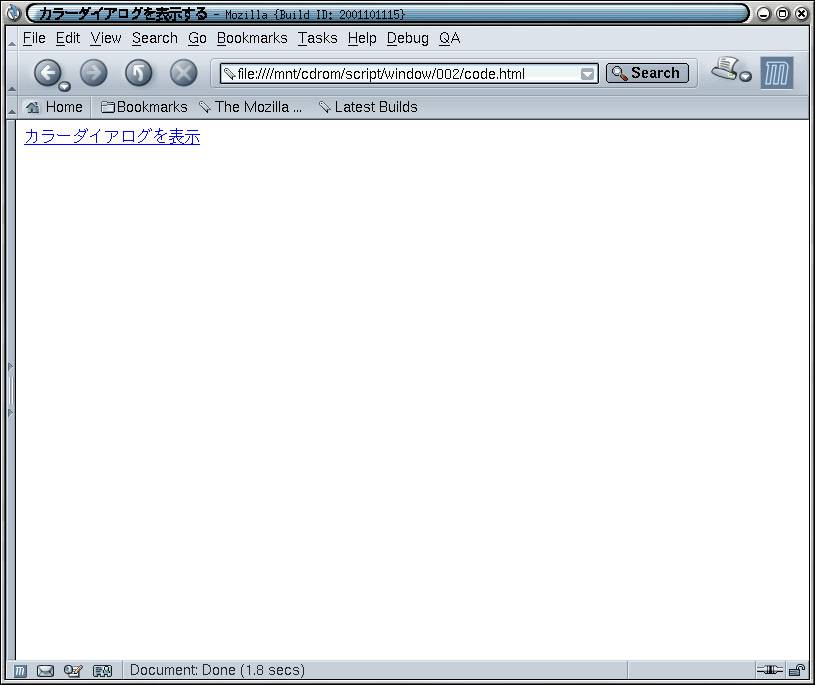Click the Search button next to URL bar
The image size is (815, 685).
[647, 73]
